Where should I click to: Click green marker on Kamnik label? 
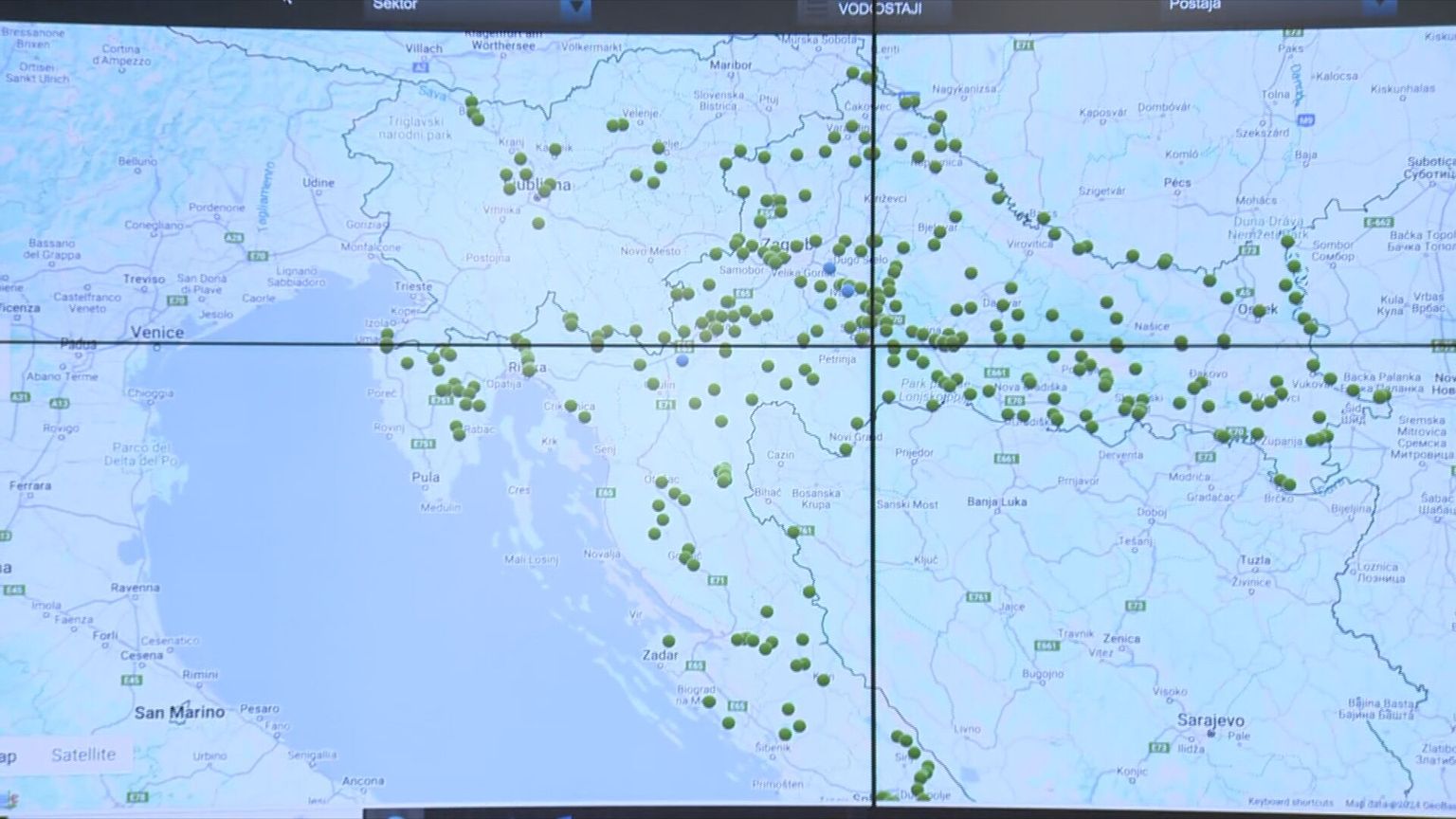[x=555, y=148]
